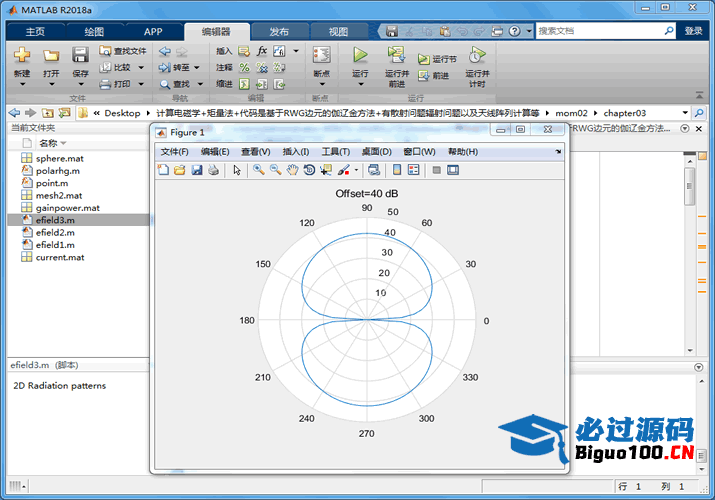Click Edit Plot arrow tool in Figure 1
The width and height of the screenshot is (715, 500).
click(237, 170)
